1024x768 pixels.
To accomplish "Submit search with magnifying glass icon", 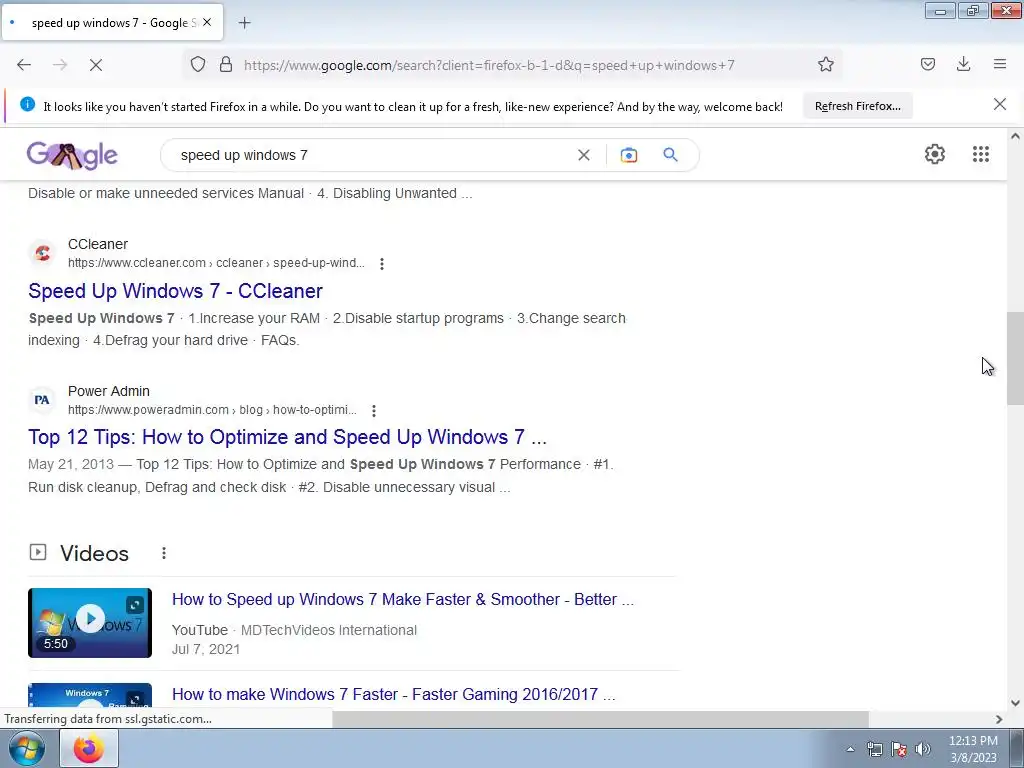I will pos(670,155).
